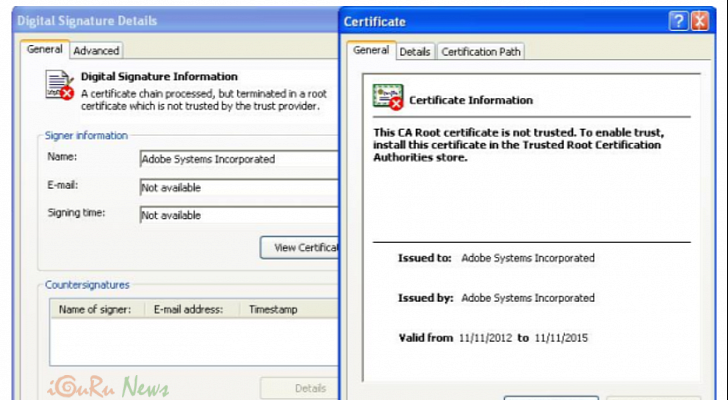
Task: Click the iGuRu News watermark logo
Action: 105,387
